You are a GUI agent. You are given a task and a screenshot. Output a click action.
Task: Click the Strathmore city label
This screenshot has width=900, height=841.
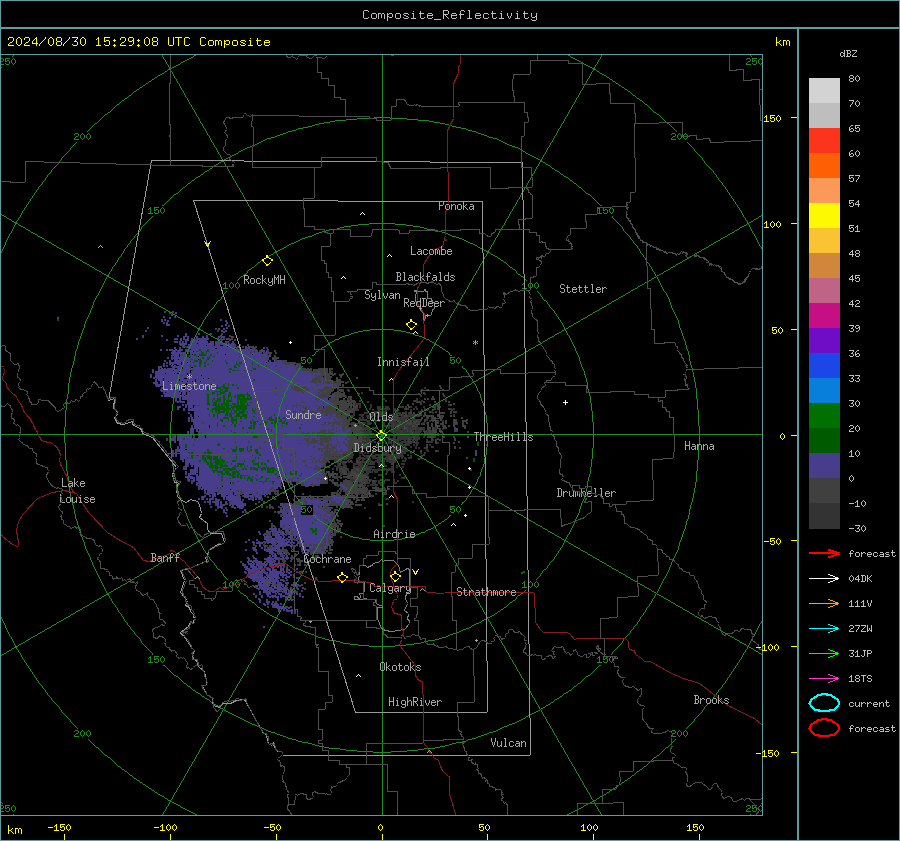pos(486,592)
